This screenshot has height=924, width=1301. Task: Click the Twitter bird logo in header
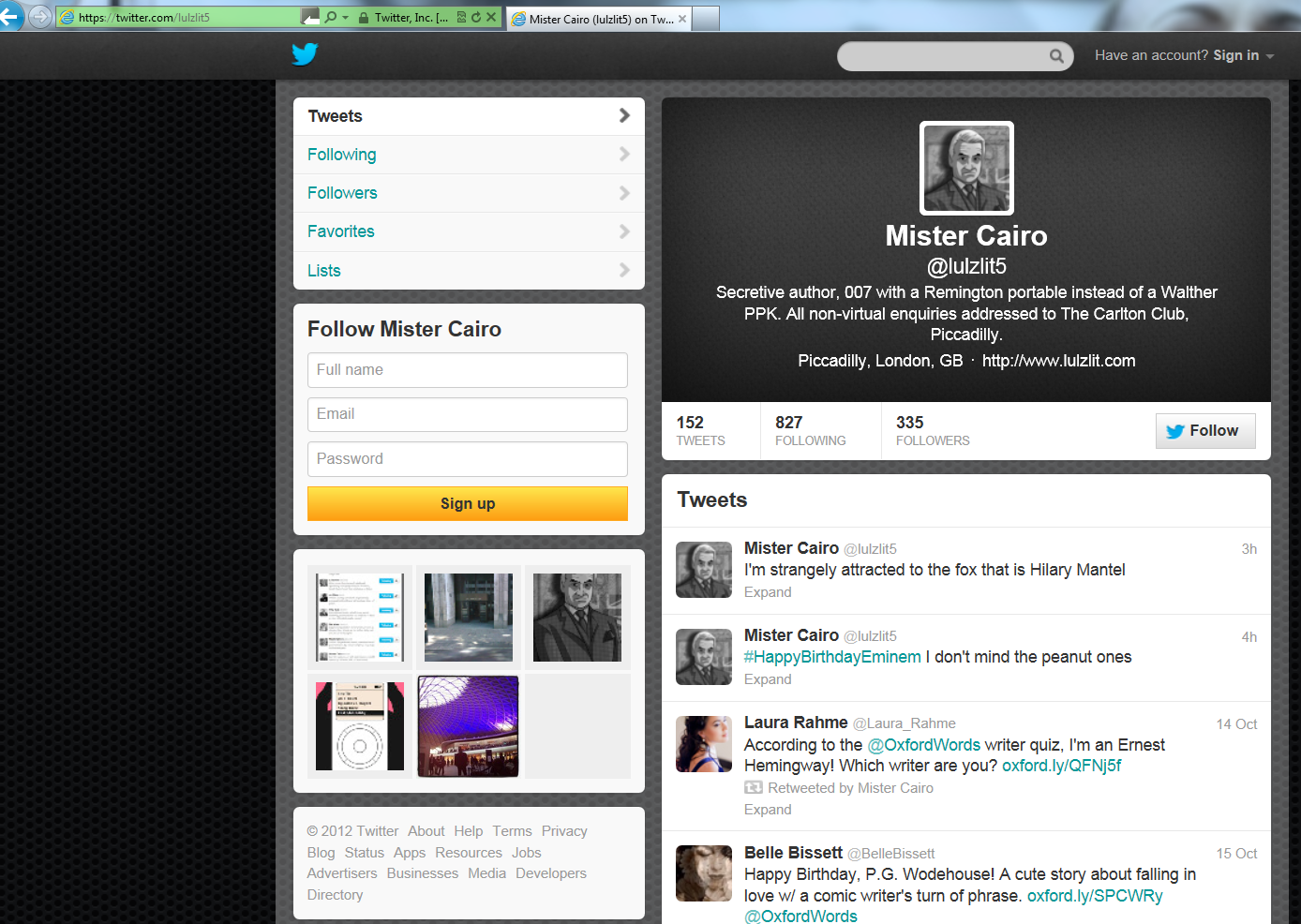(305, 54)
